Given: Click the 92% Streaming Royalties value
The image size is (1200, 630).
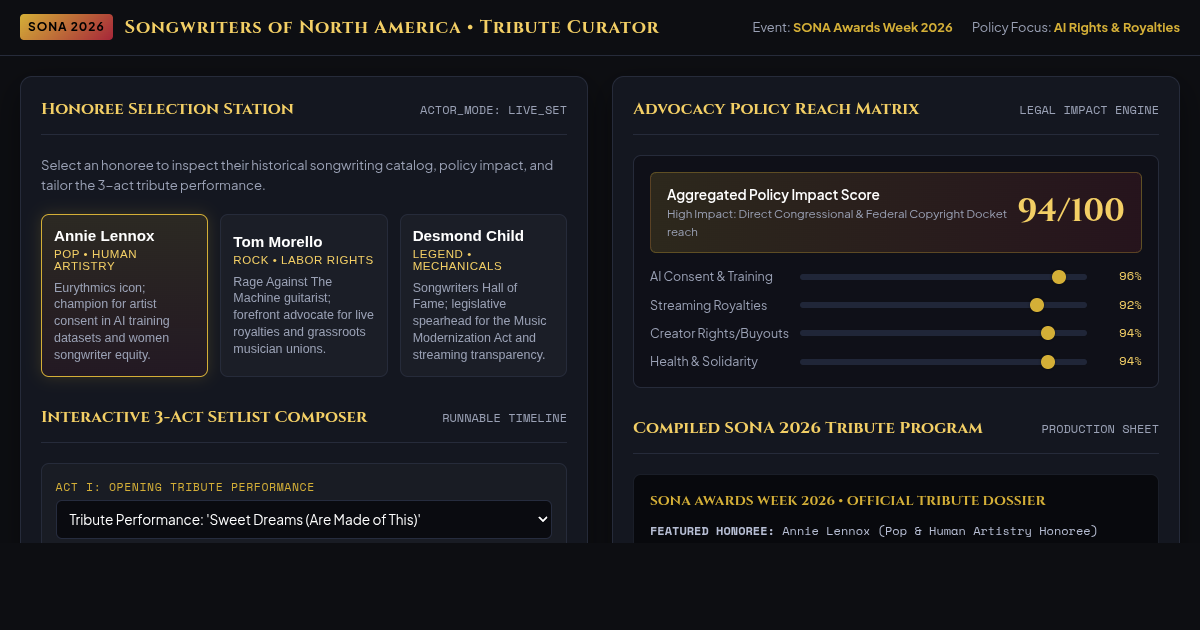Looking at the screenshot, I should click(x=1130, y=305).
